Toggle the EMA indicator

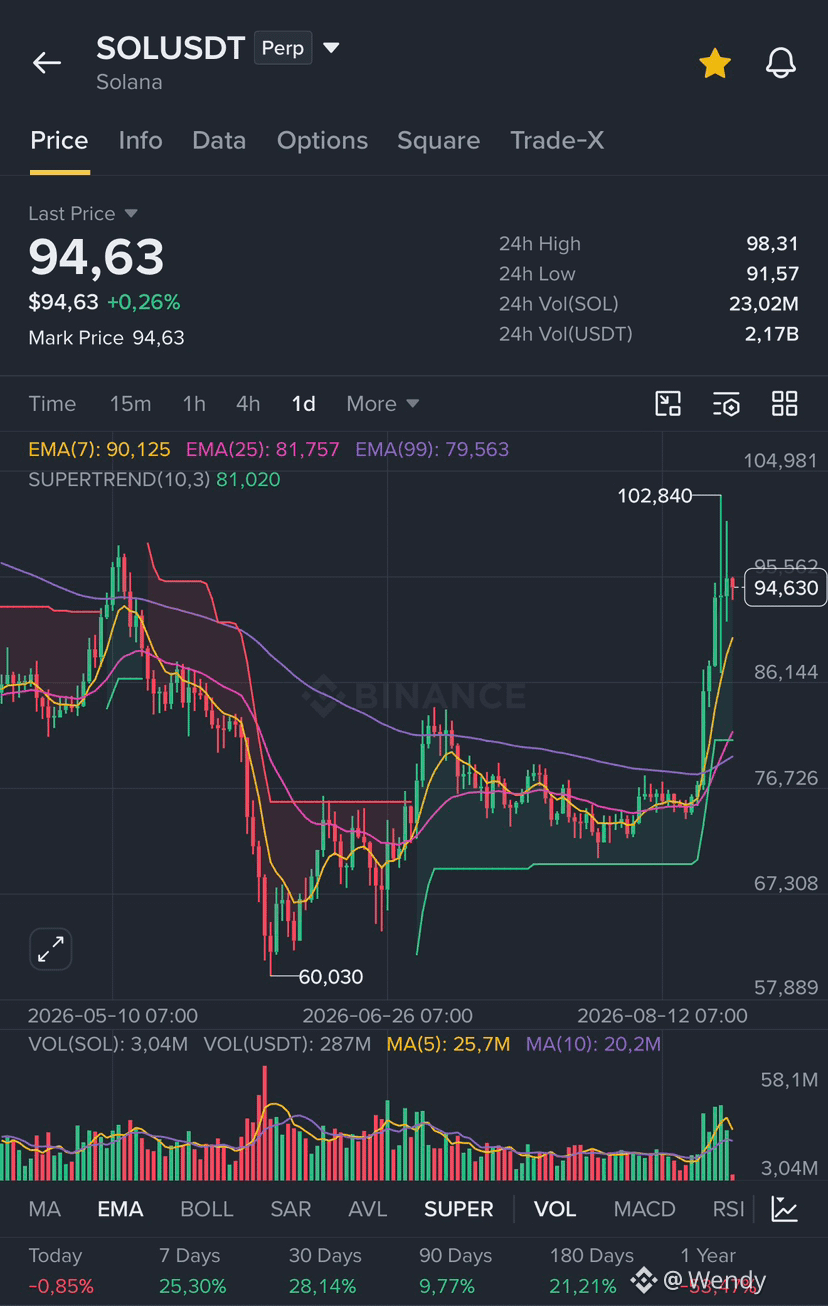point(120,1209)
